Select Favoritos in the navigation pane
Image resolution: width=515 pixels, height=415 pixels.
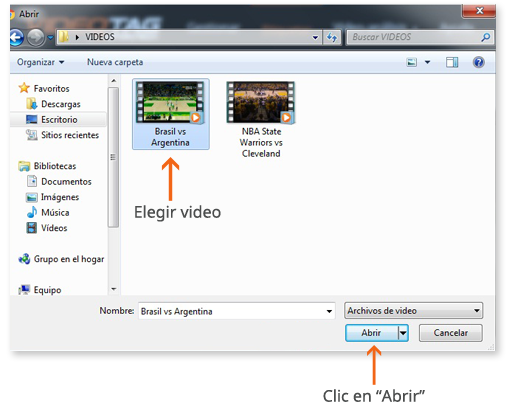point(51,89)
